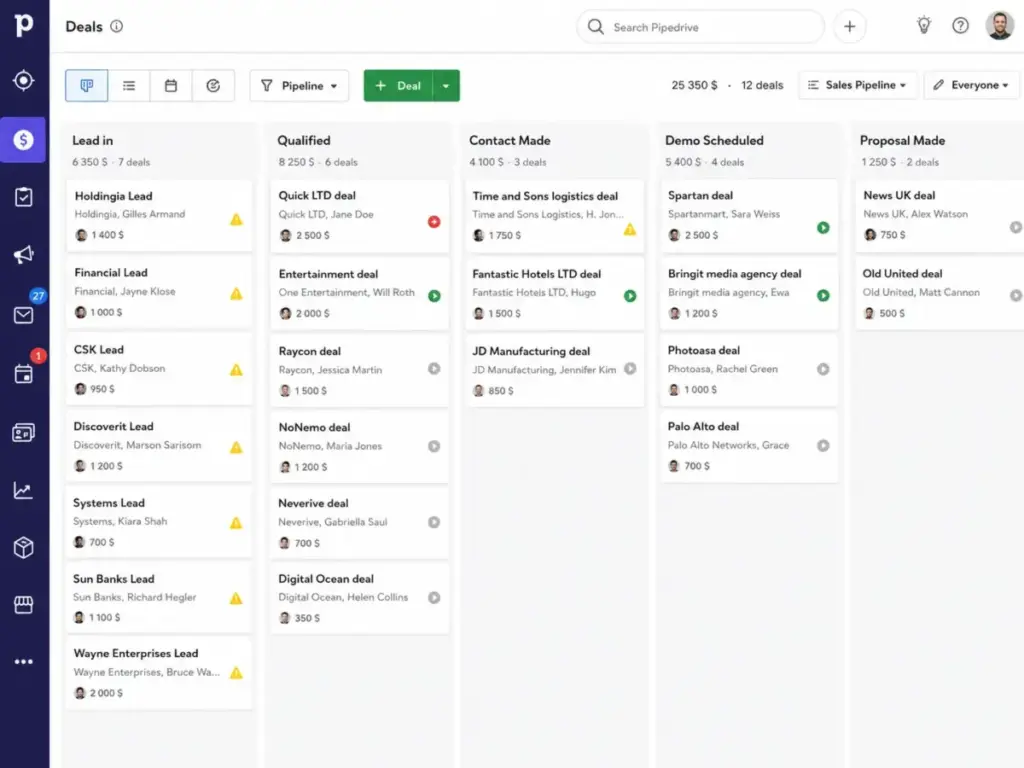Click the '25 350 $' total value
Image resolution: width=1024 pixels, height=768 pixels.
694,85
